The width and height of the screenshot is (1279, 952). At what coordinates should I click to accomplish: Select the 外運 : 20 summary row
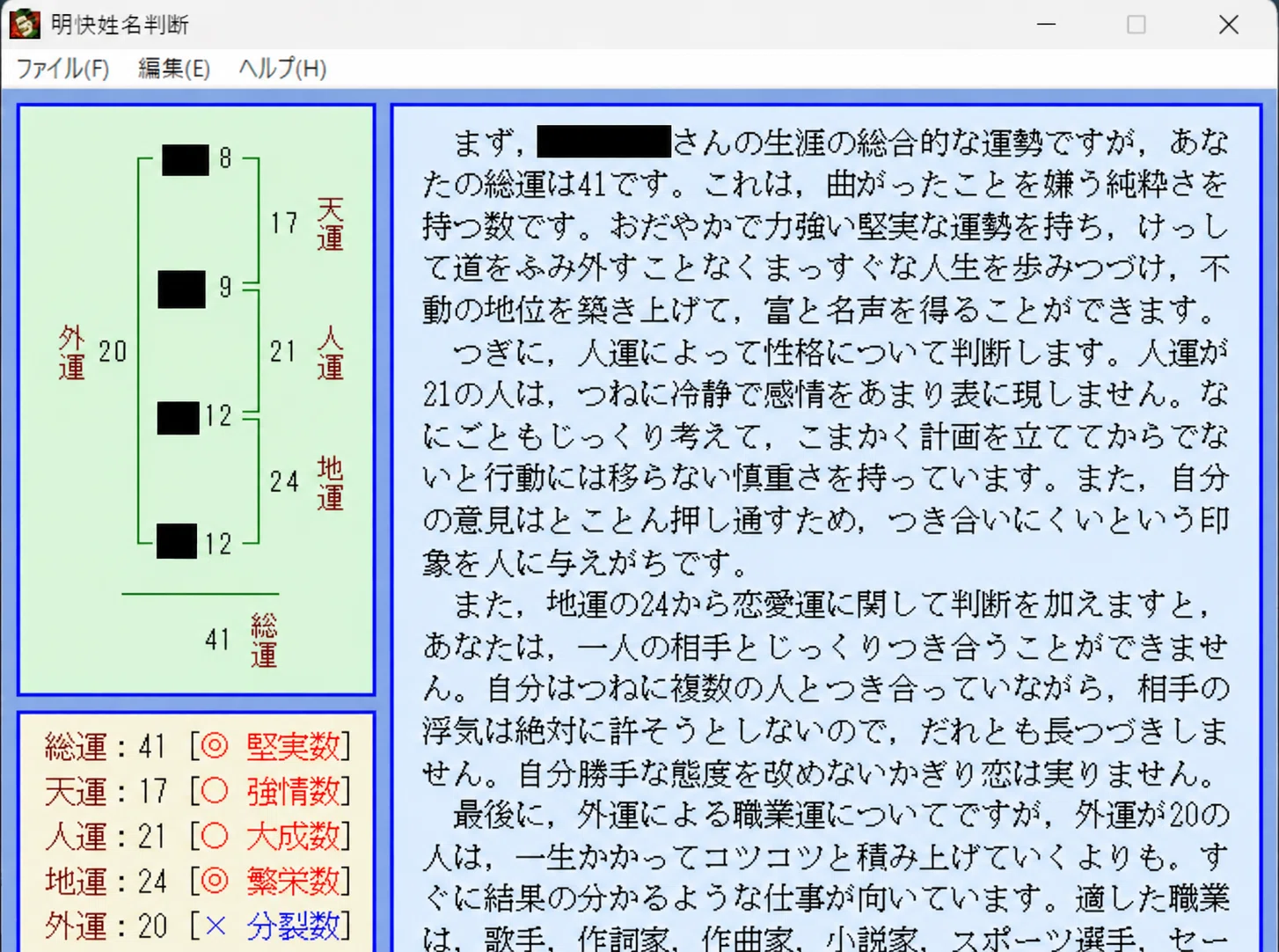coord(197,926)
